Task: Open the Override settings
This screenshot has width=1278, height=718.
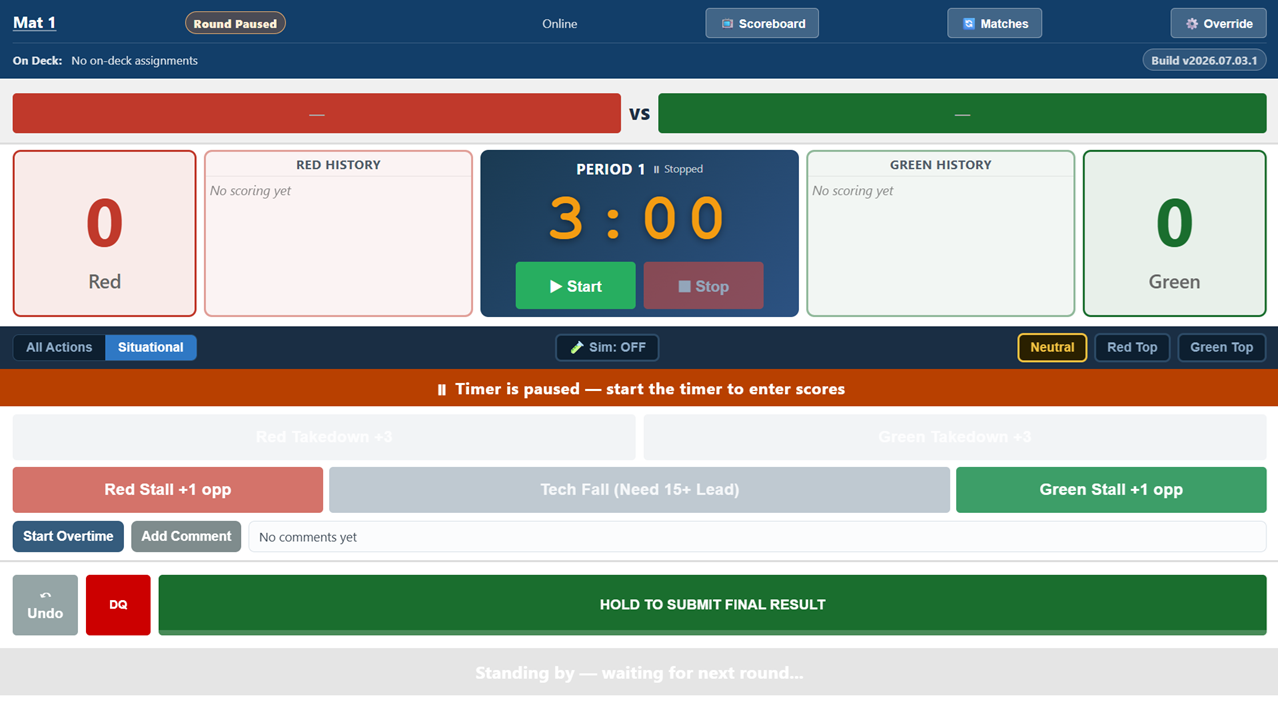Action: coord(1218,23)
